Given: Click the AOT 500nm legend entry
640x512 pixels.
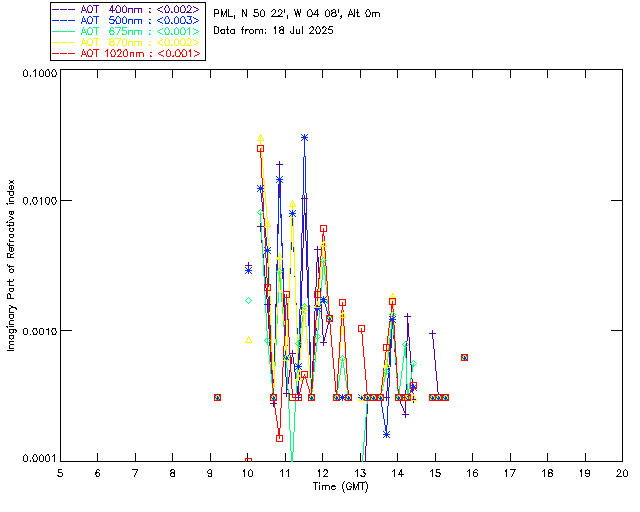Looking at the screenshot, I should point(127,20).
